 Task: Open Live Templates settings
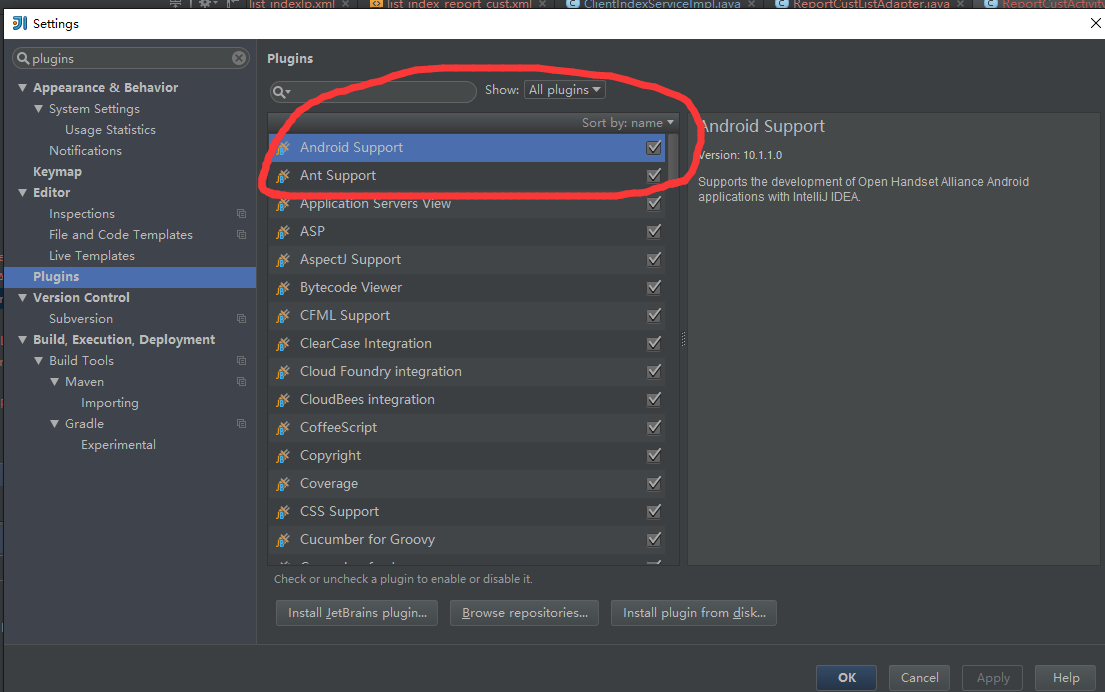(92, 256)
